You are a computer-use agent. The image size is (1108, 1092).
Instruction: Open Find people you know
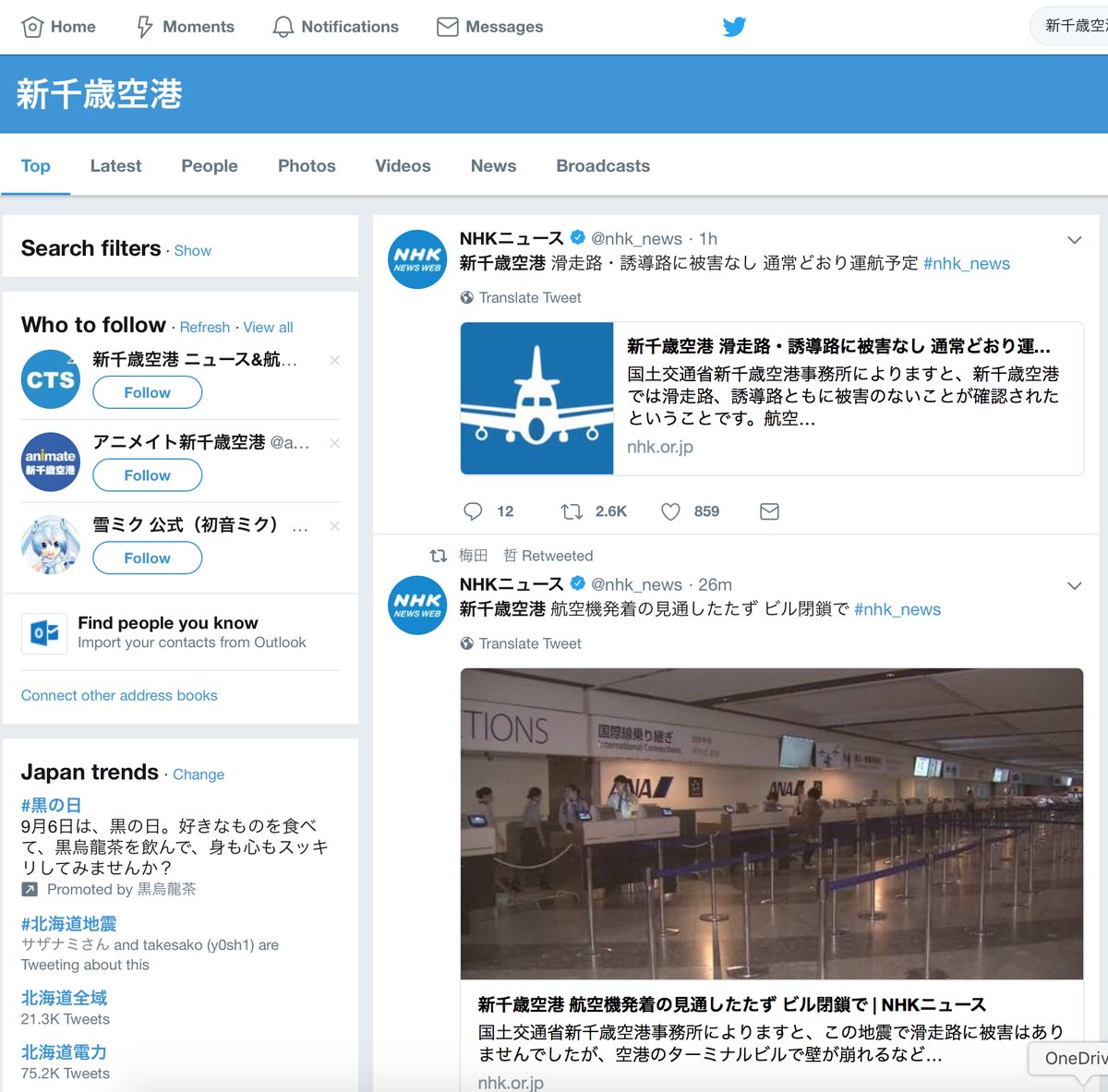(168, 623)
